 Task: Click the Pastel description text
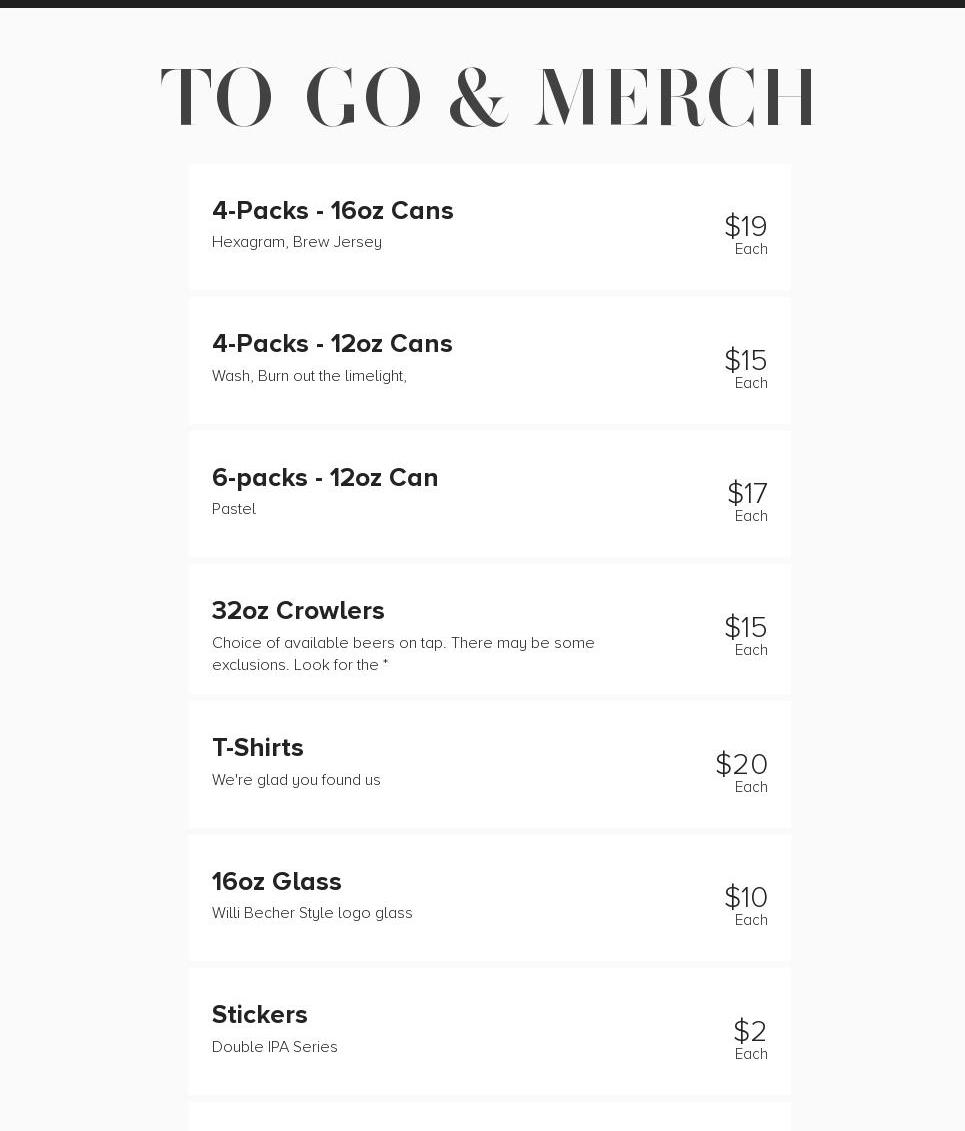[234, 509]
